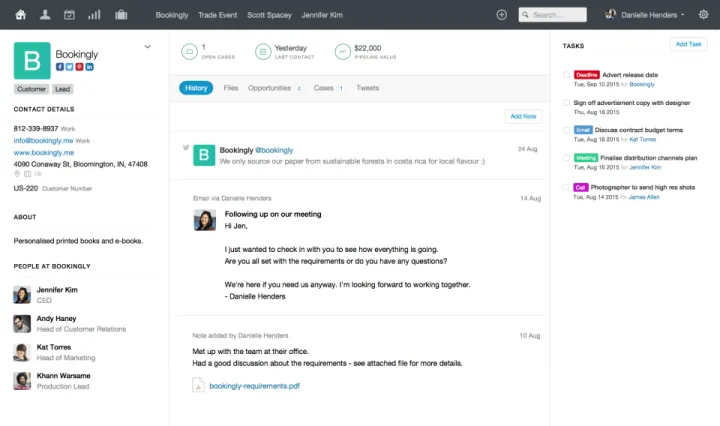Click the open cases folder icon
Viewport: 720px width, 426px height.
[189, 52]
